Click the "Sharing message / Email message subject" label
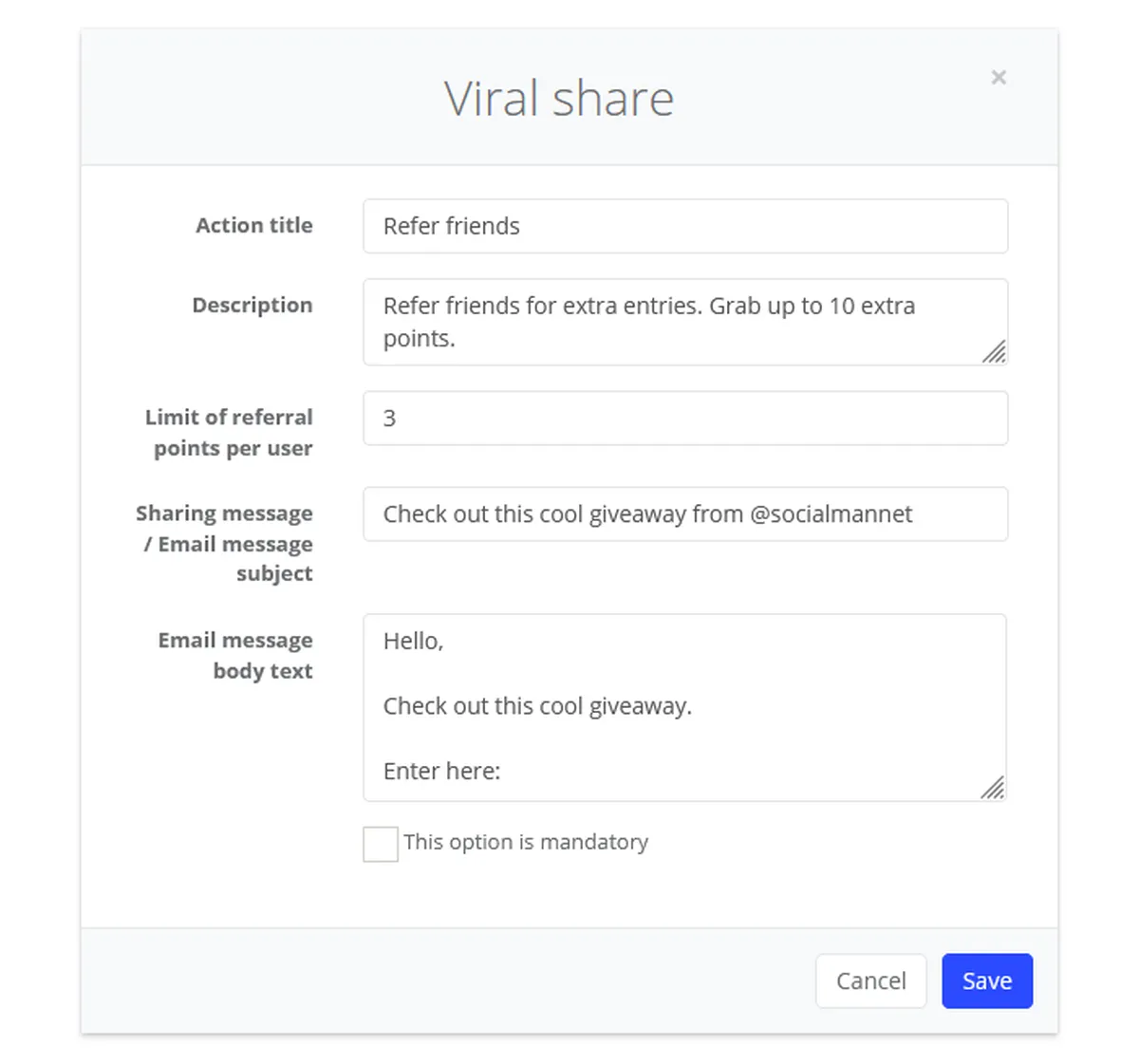This screenshot has height=1064, width=1139. tap(225, 543)
